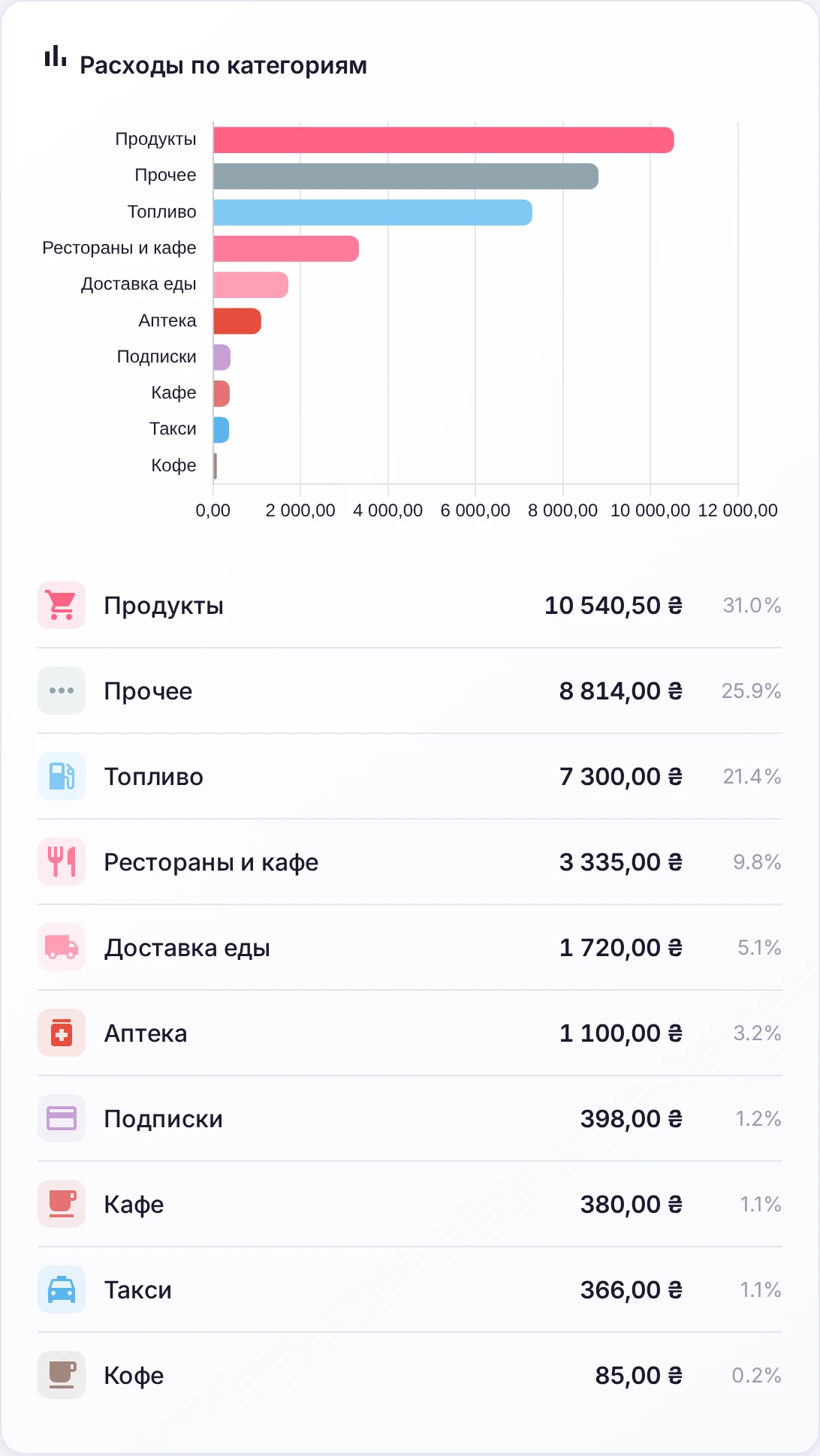The image size is (820, 1456).
Task: Open the Продукты 10 540,50 ₴ row
Action: (x=410, y=605)
